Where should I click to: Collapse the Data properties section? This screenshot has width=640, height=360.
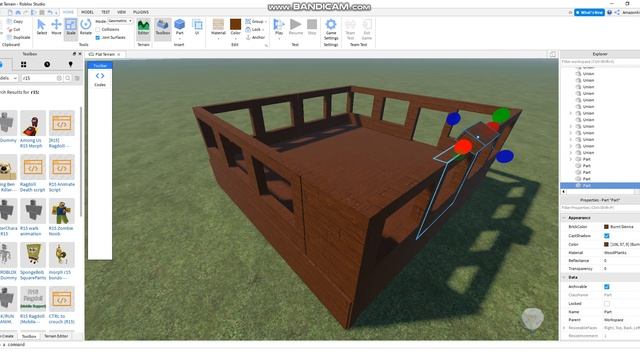[x=564, y=278]
